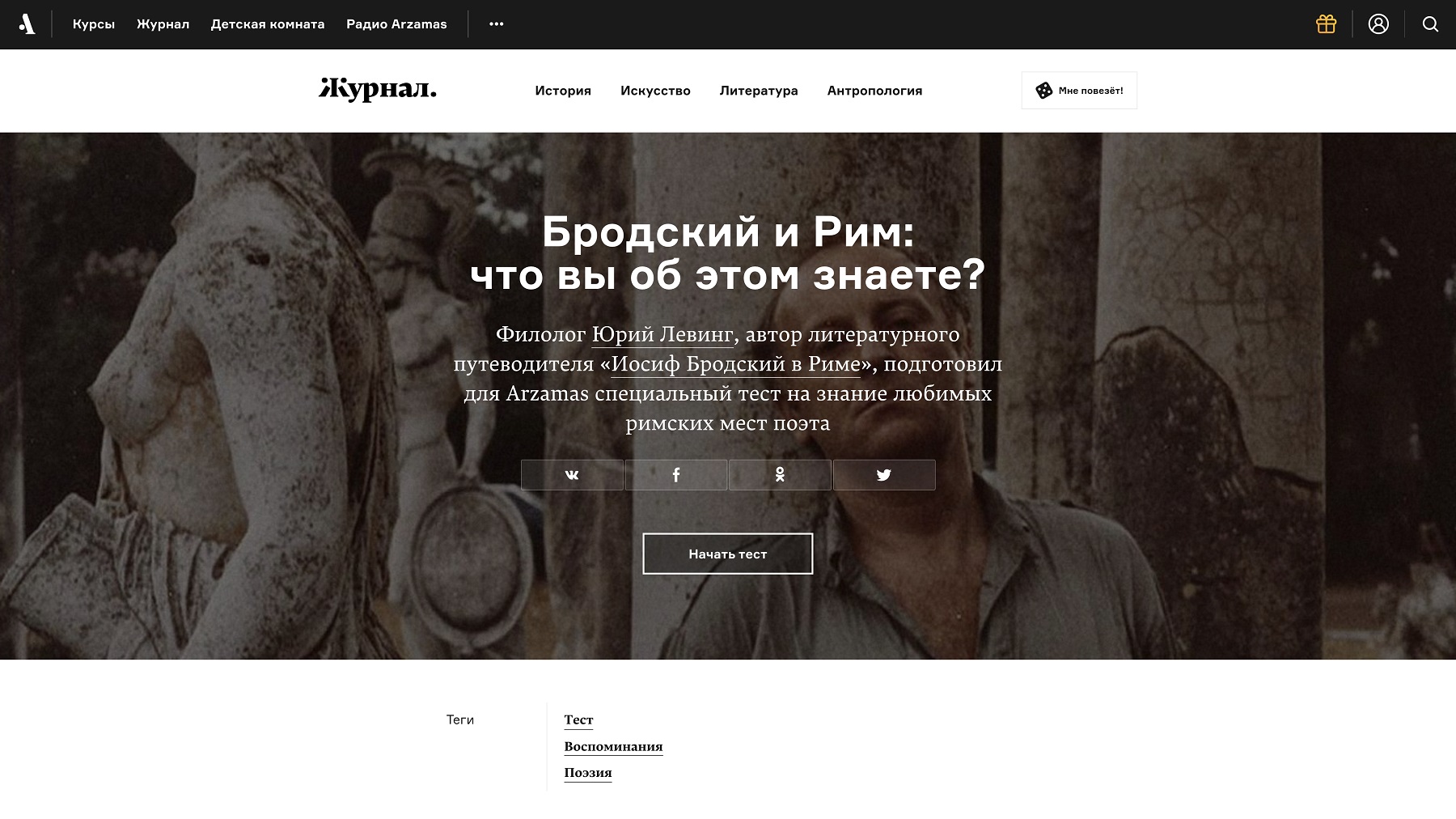Start the quiz with Начать тест
This screenshot has height=819, width=1456.
click(x=728, y=554)
